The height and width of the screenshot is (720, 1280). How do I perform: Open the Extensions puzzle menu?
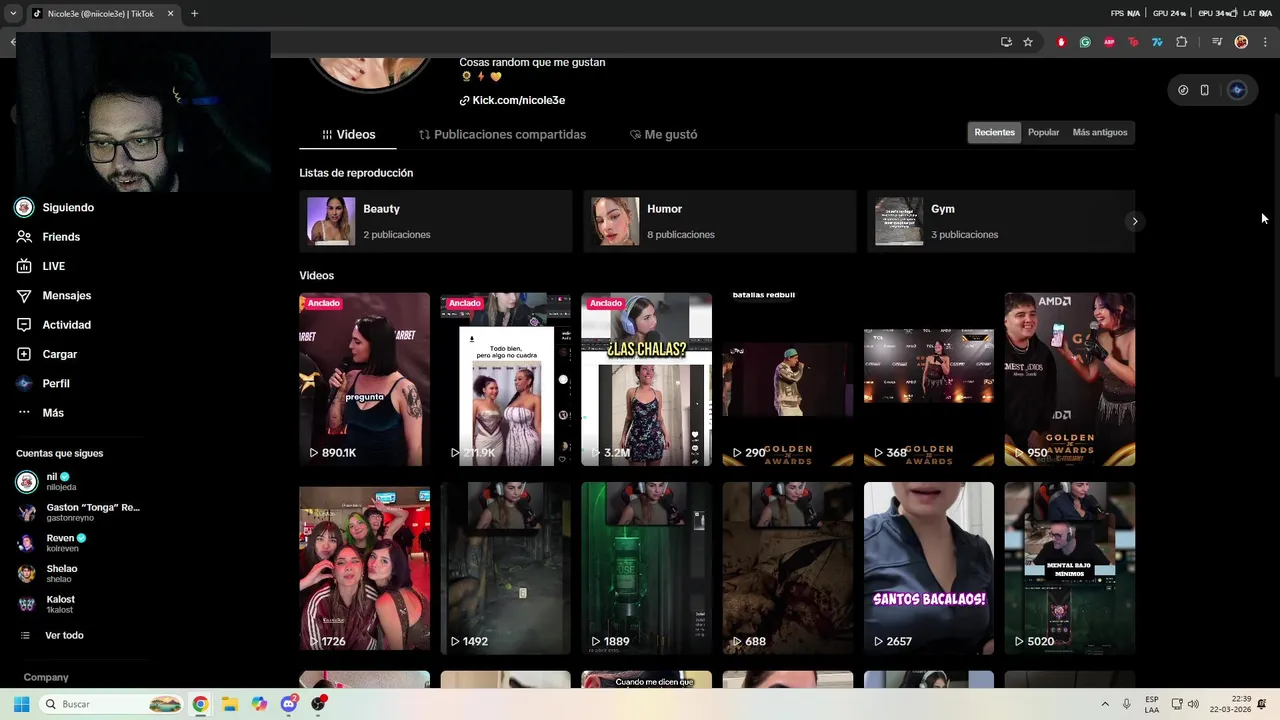[x=1182, y=42]
